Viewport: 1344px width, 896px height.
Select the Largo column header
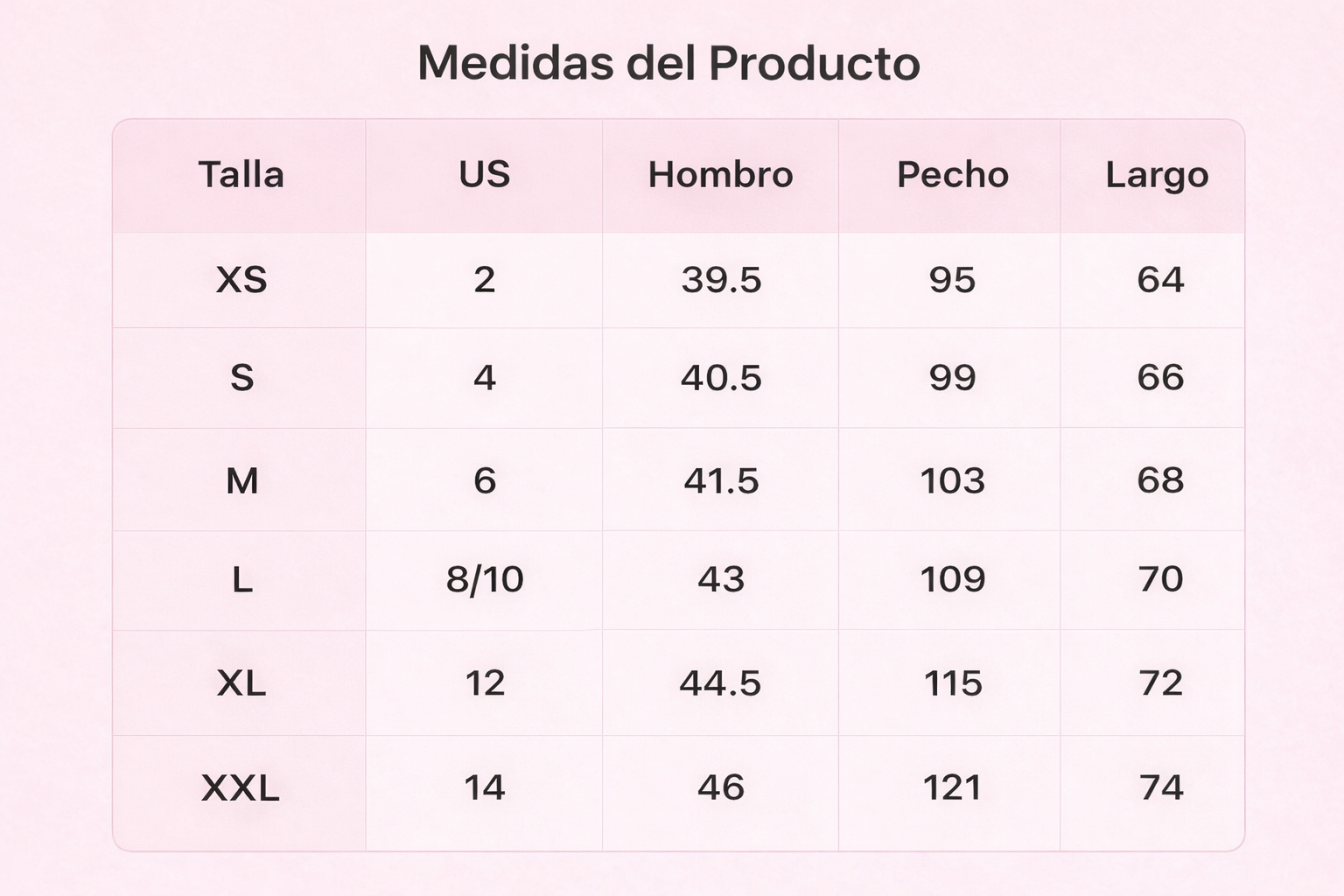[x=1156, y=175]
